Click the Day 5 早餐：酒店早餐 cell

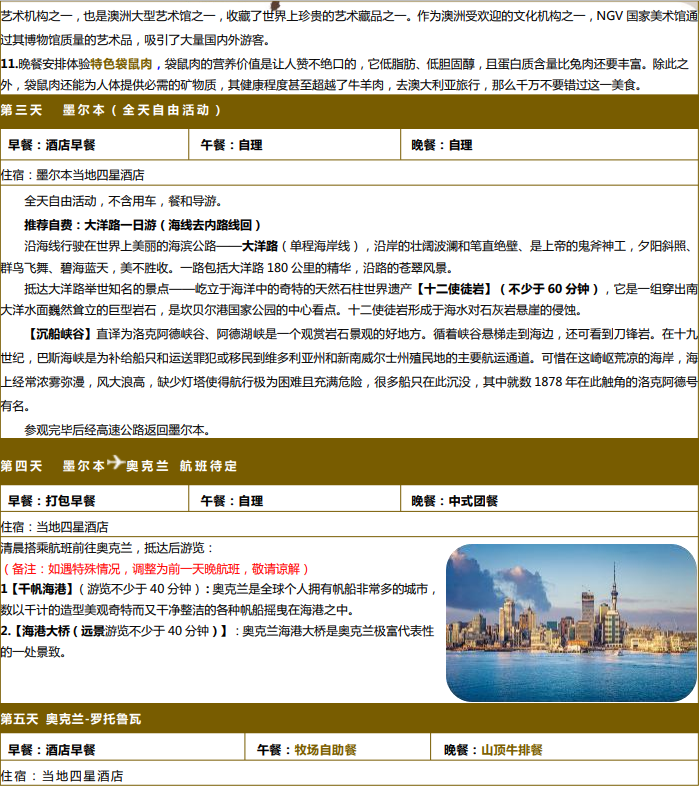click(52, 749)
